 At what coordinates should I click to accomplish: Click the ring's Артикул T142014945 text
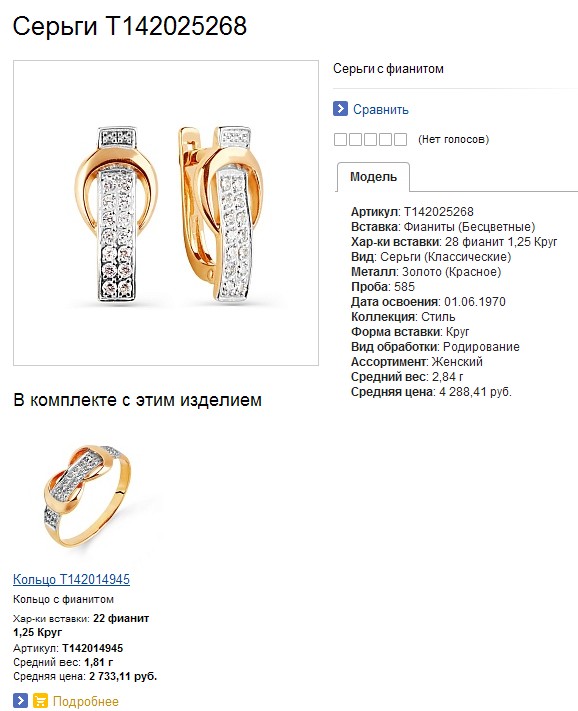(x=68, y=648)
